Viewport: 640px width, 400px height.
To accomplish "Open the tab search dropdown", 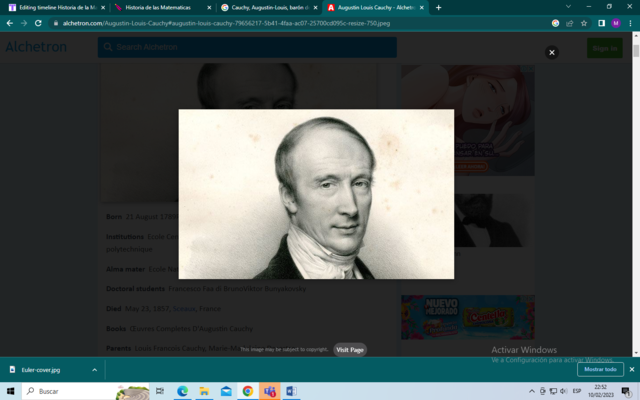I will (568, 7).
